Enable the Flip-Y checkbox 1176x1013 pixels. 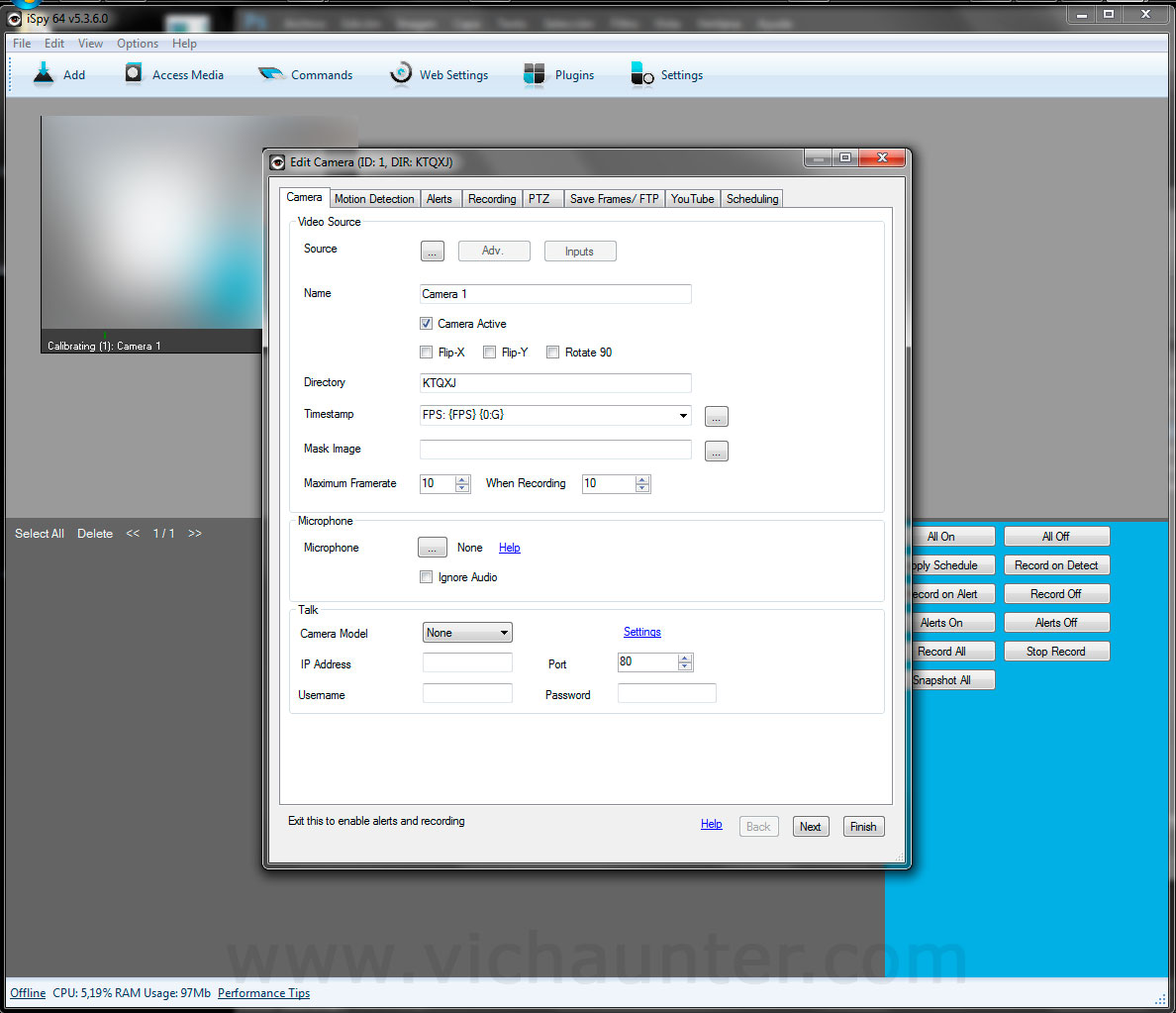coord(489,352)
